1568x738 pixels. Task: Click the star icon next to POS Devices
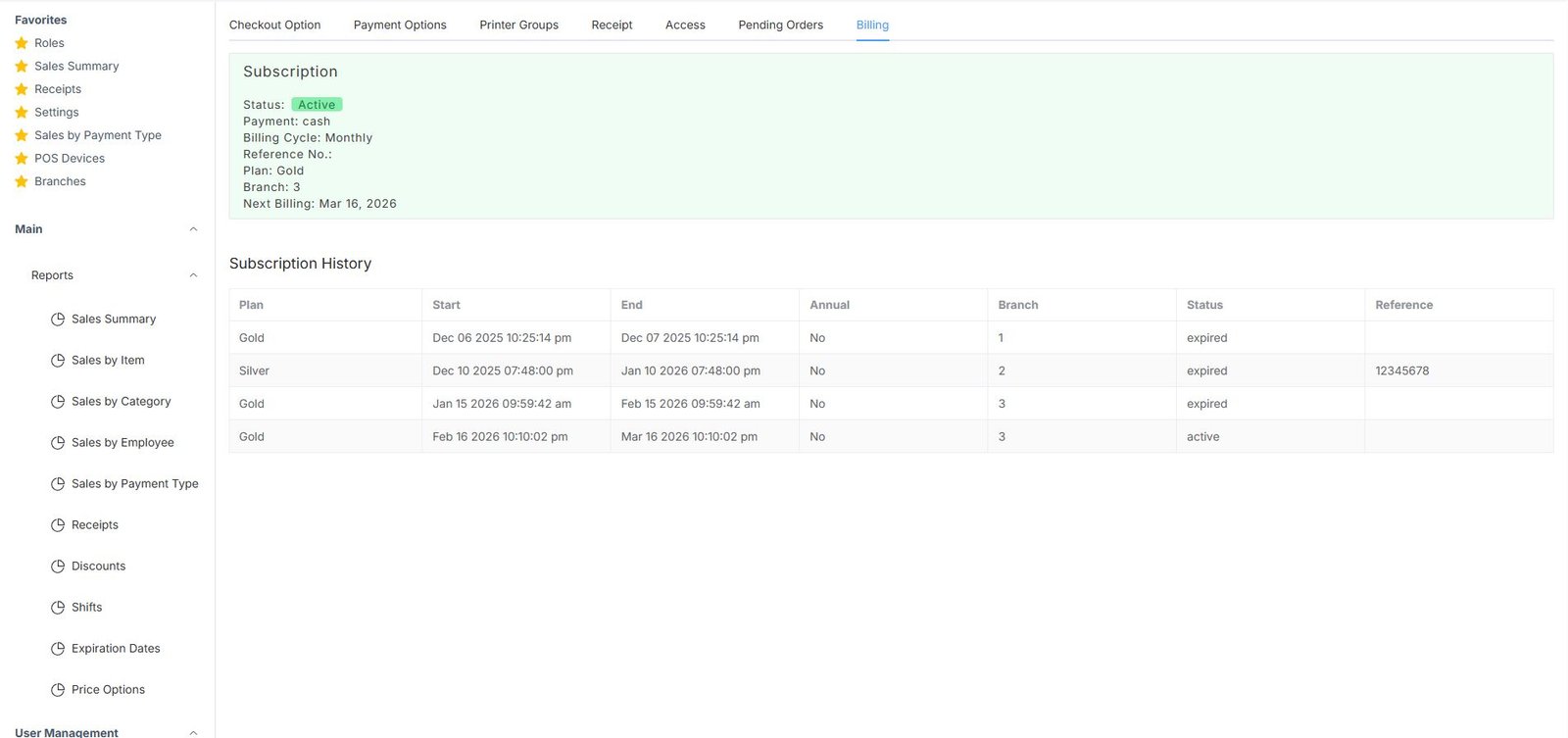(22, 159)
